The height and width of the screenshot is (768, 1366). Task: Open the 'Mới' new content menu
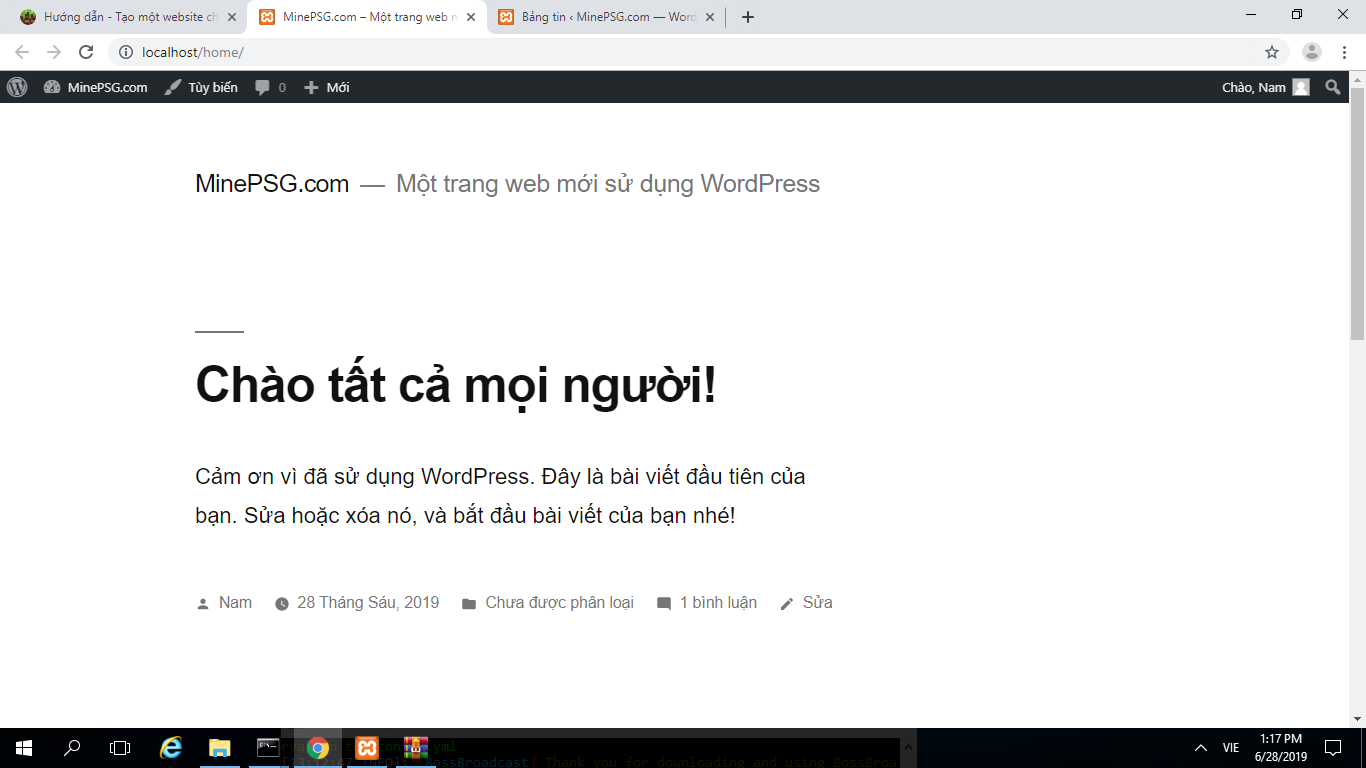pos(326,87)
